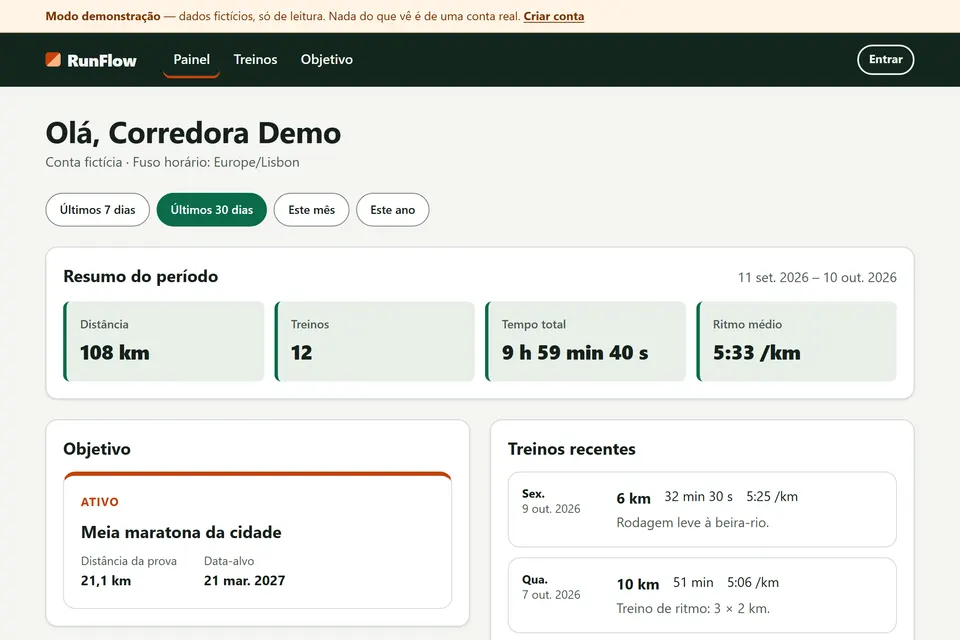This screenshot has height=640, width=960.
Task: Click the Resumo do período heading
Action: tap(141, 276)
